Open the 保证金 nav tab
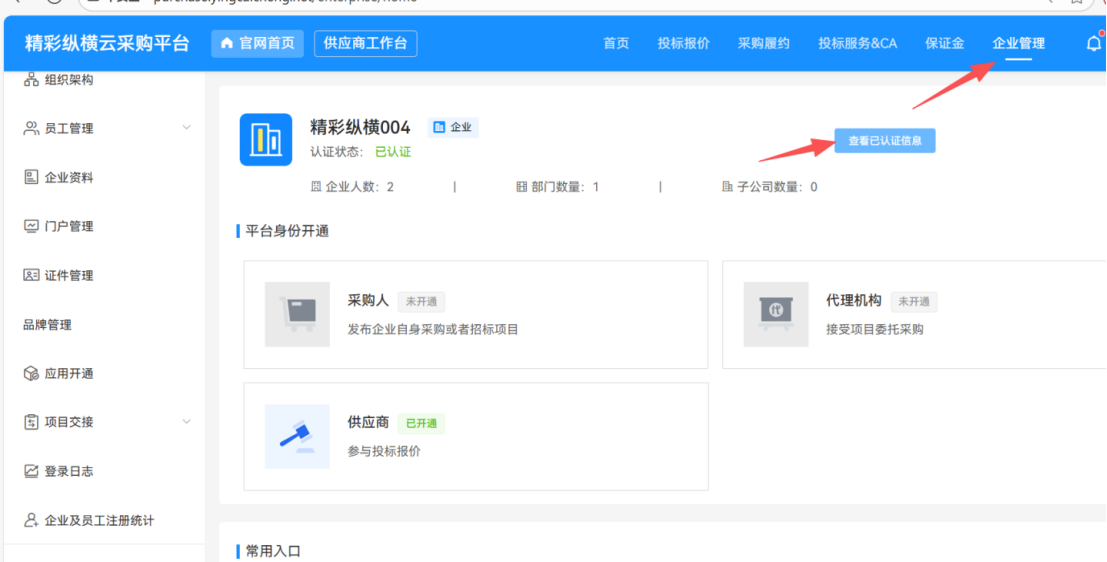The height and width of the screenshot is (562, 1107). (944, 43)
